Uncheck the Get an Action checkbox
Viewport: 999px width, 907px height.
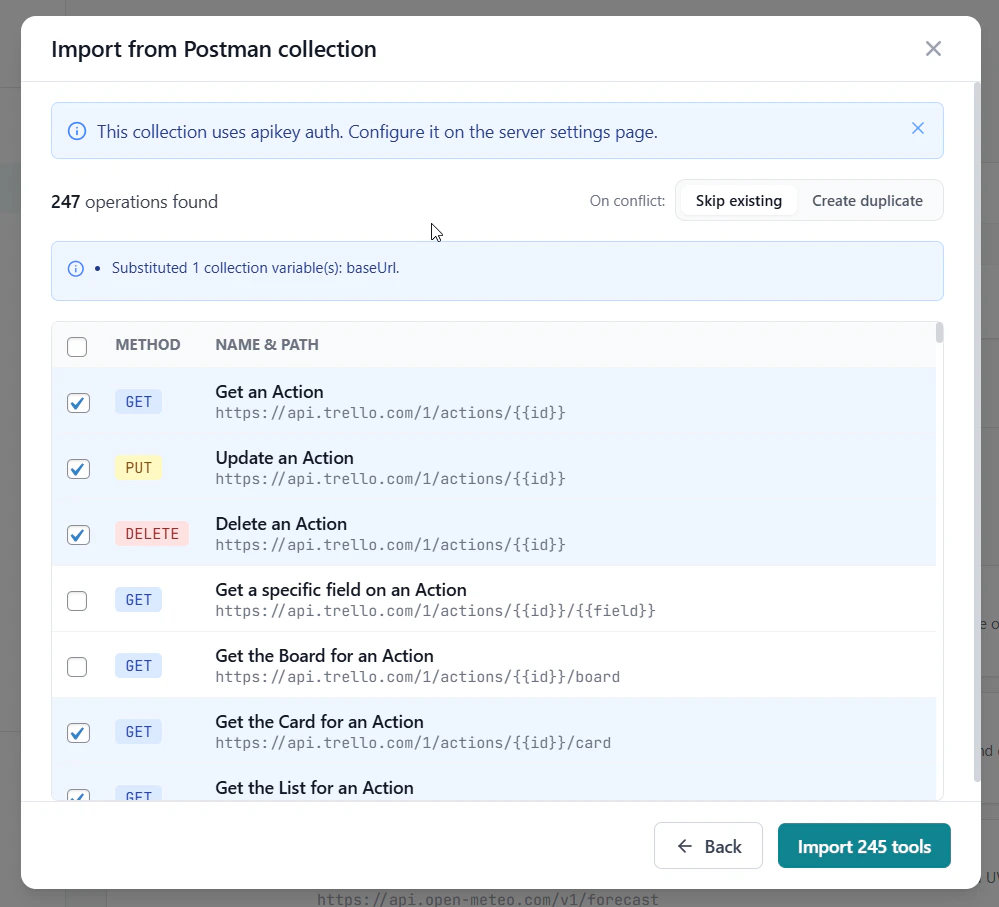point(78,403)
